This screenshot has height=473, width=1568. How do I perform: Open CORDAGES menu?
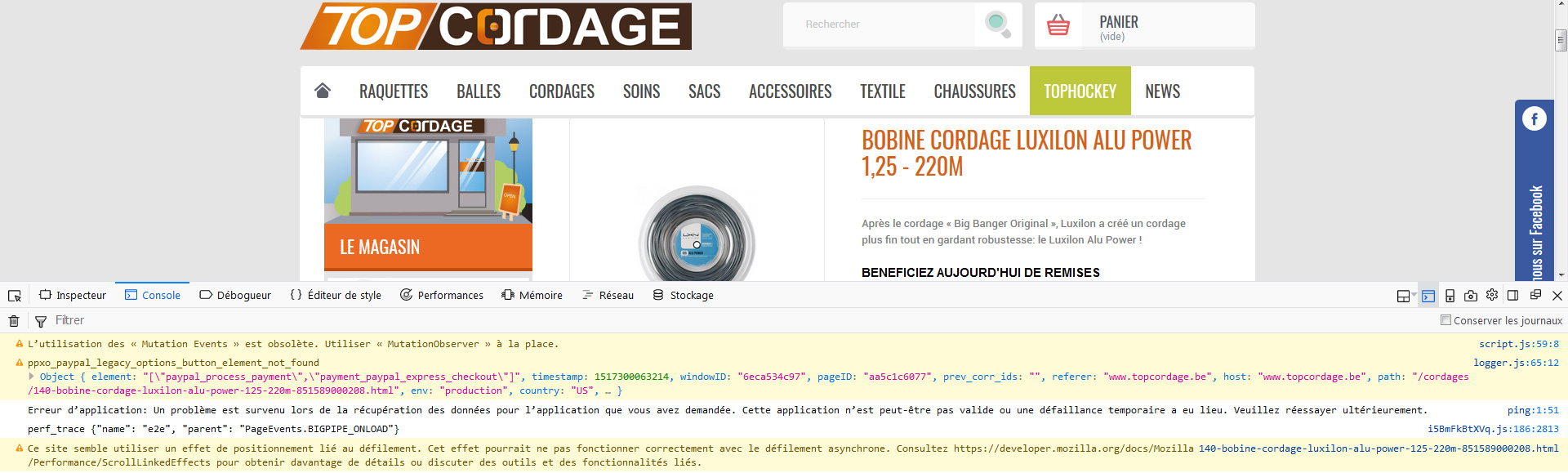(x=562, y=91)
